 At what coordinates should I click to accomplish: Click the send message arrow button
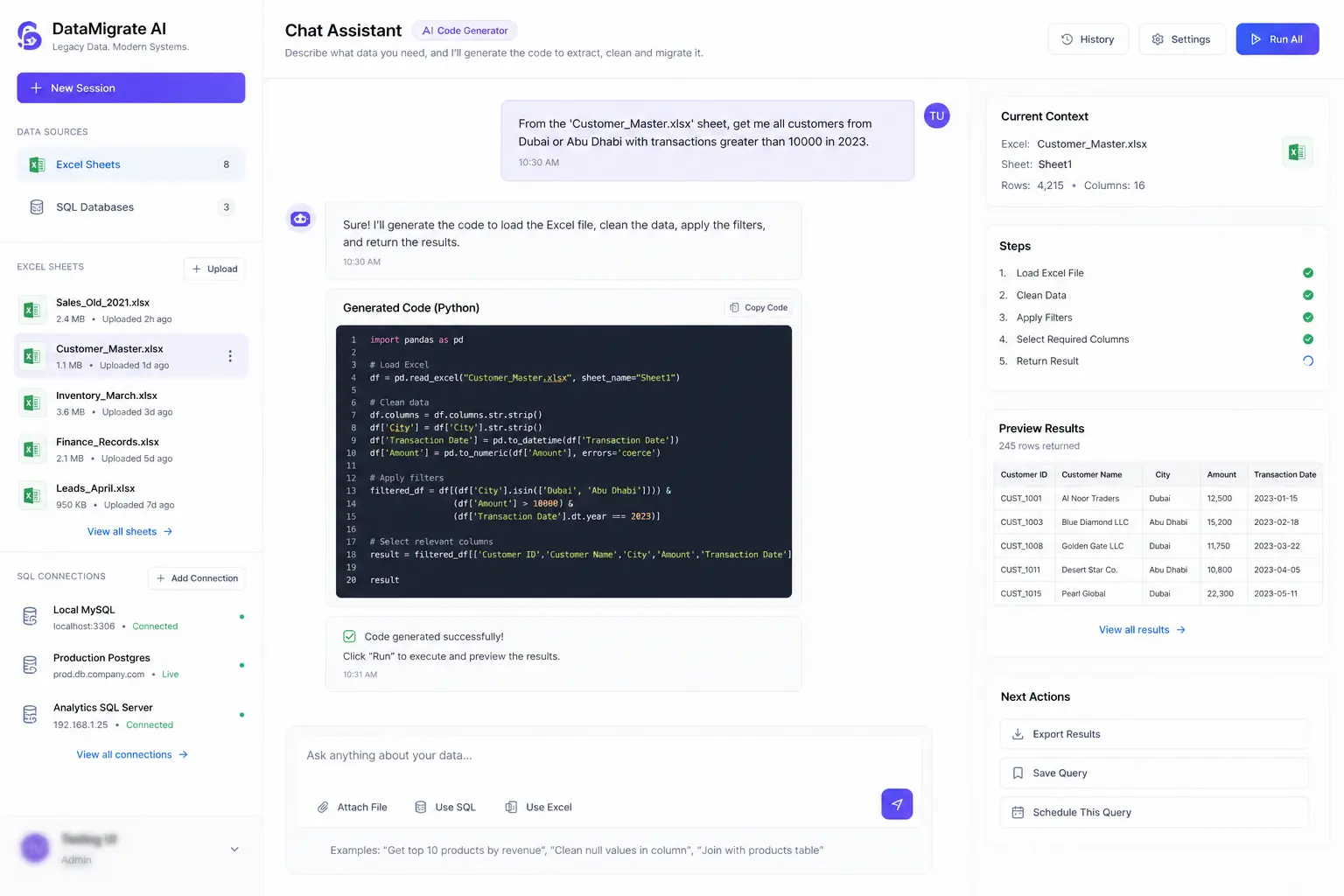896,804
